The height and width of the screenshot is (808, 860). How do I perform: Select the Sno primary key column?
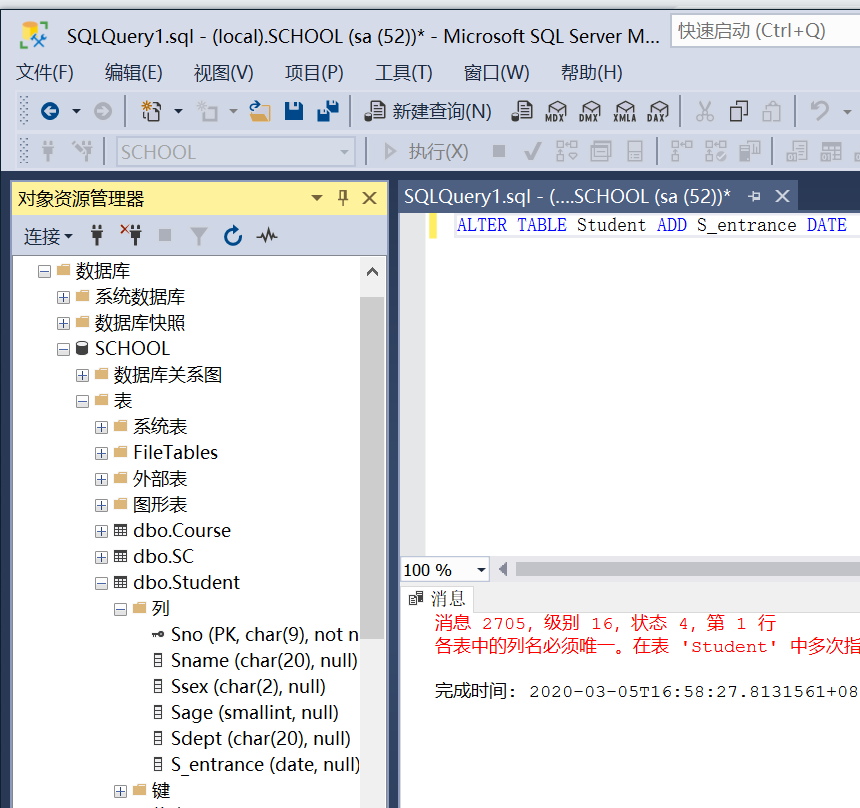255,635
